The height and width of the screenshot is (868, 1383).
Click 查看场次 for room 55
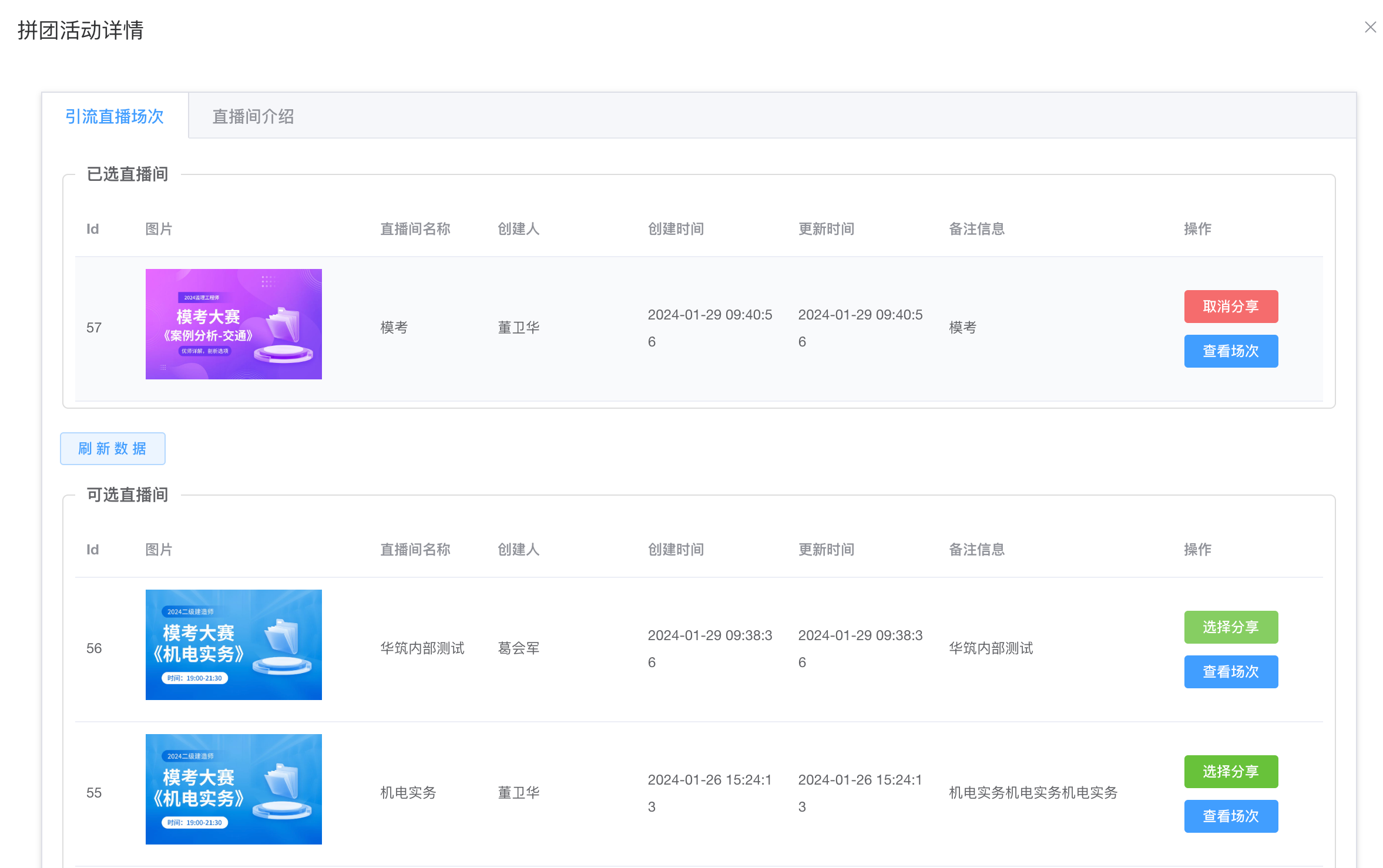coord(1230,816)
